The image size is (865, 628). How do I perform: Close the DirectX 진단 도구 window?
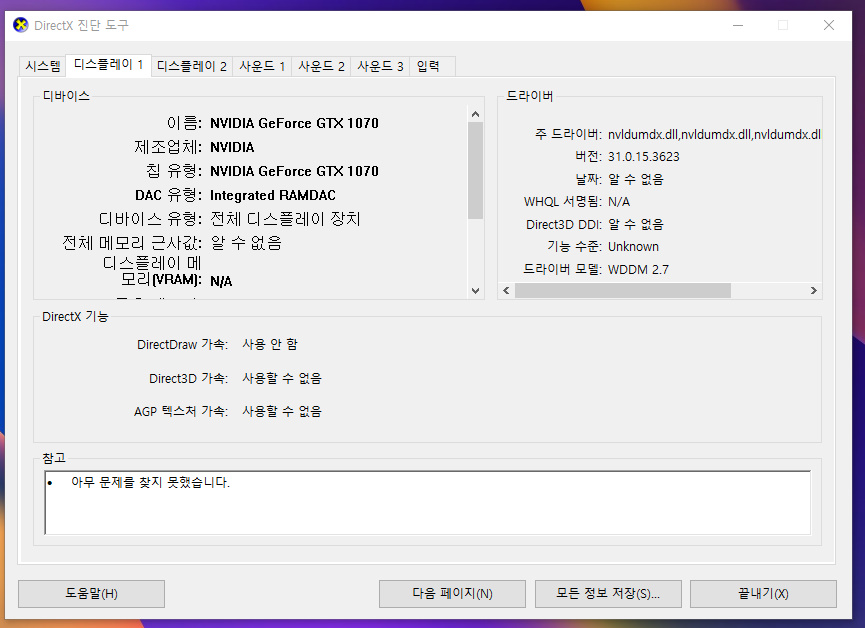click(829, 25)
